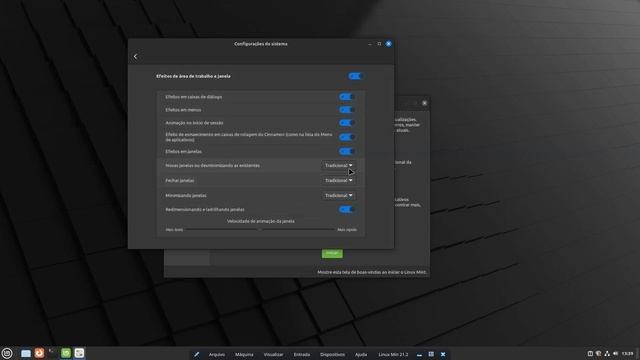Go back using the arrow in Configurações do sistema

136,57
